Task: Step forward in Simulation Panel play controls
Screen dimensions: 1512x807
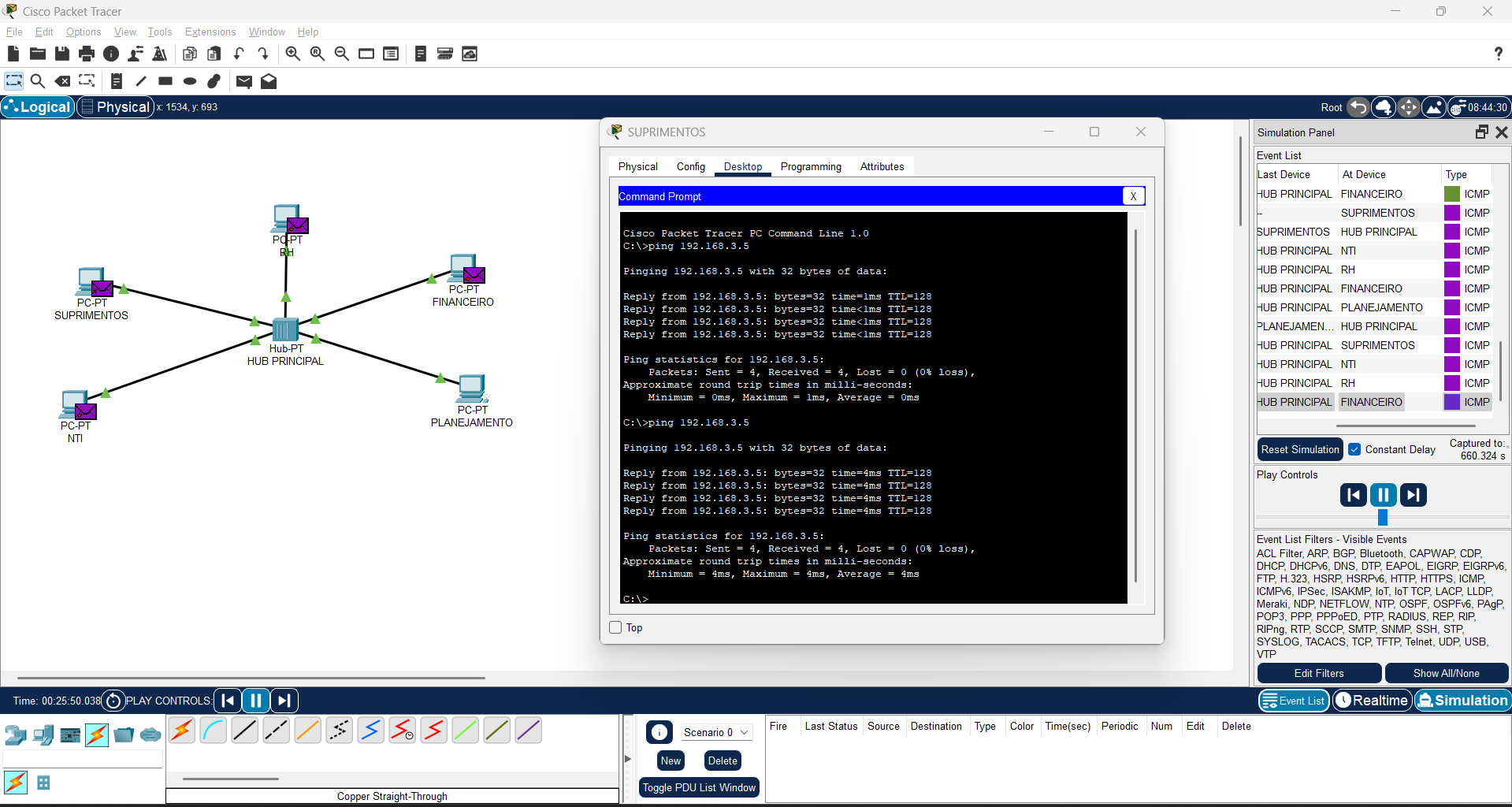Action: 1413,495
